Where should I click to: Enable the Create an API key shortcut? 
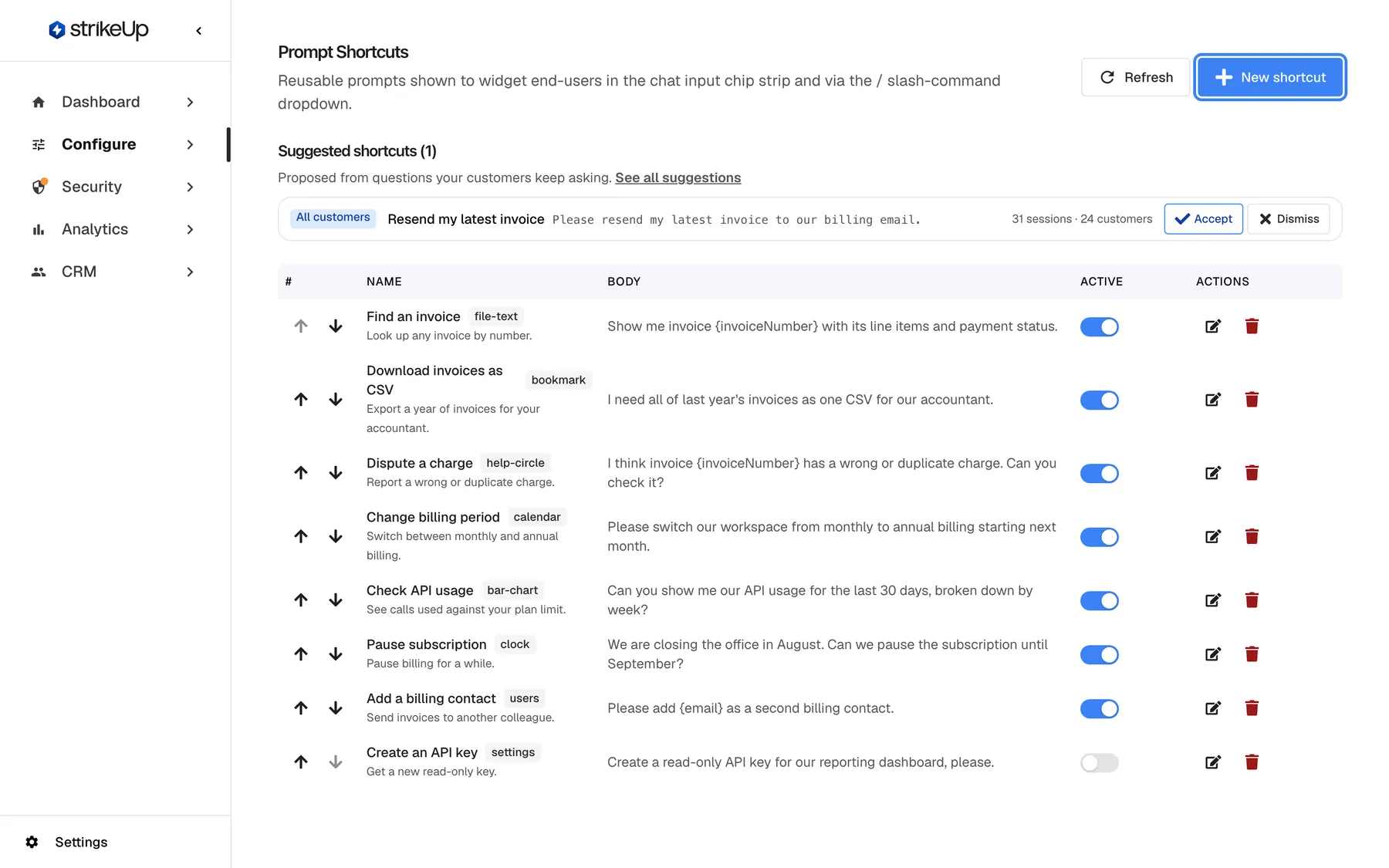[x=1100, y=762]
